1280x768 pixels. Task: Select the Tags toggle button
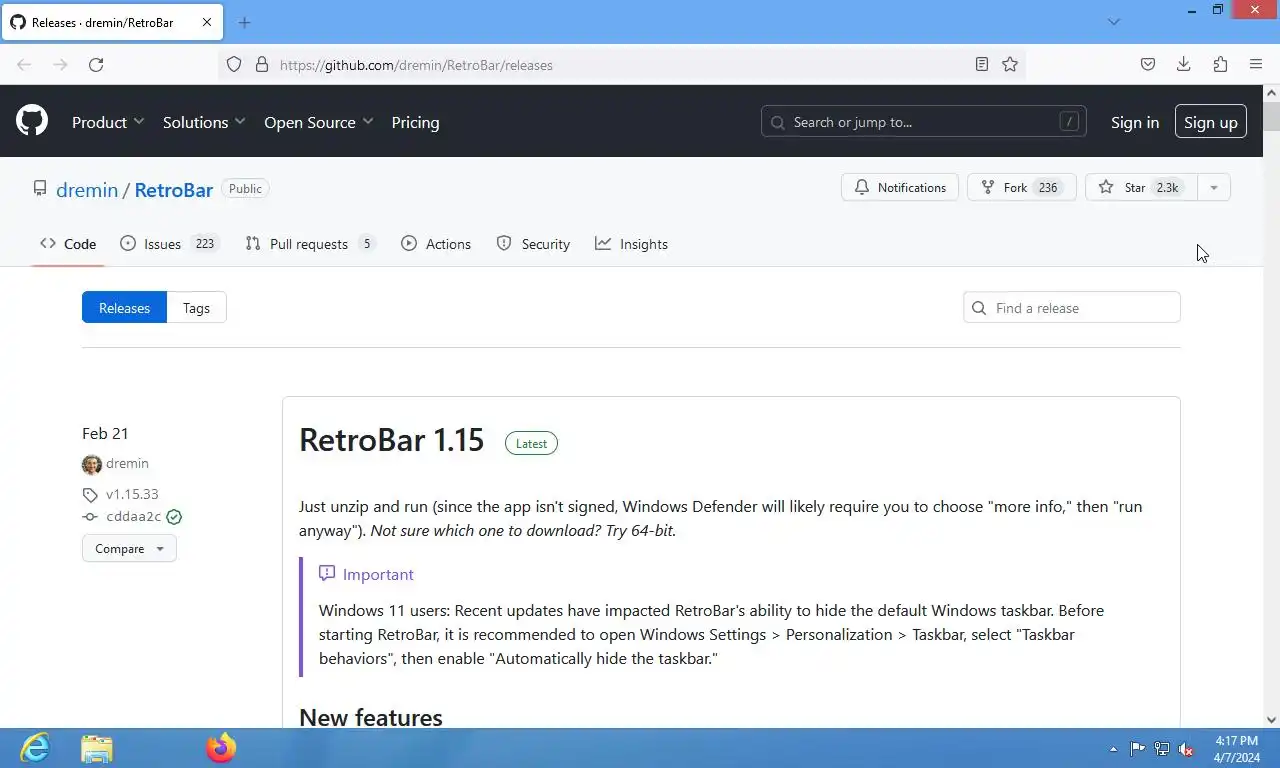196,307
